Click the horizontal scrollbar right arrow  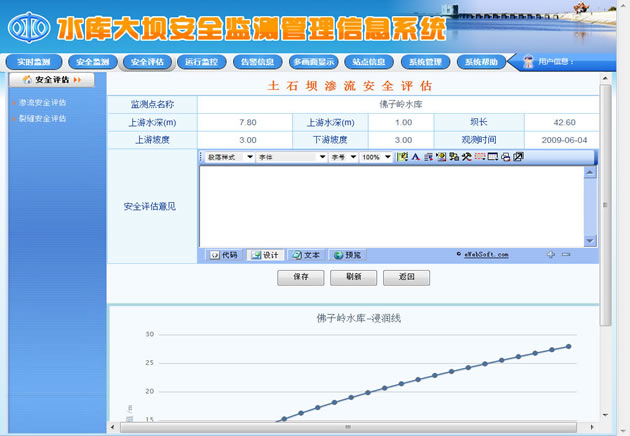(x=592, y=427)
